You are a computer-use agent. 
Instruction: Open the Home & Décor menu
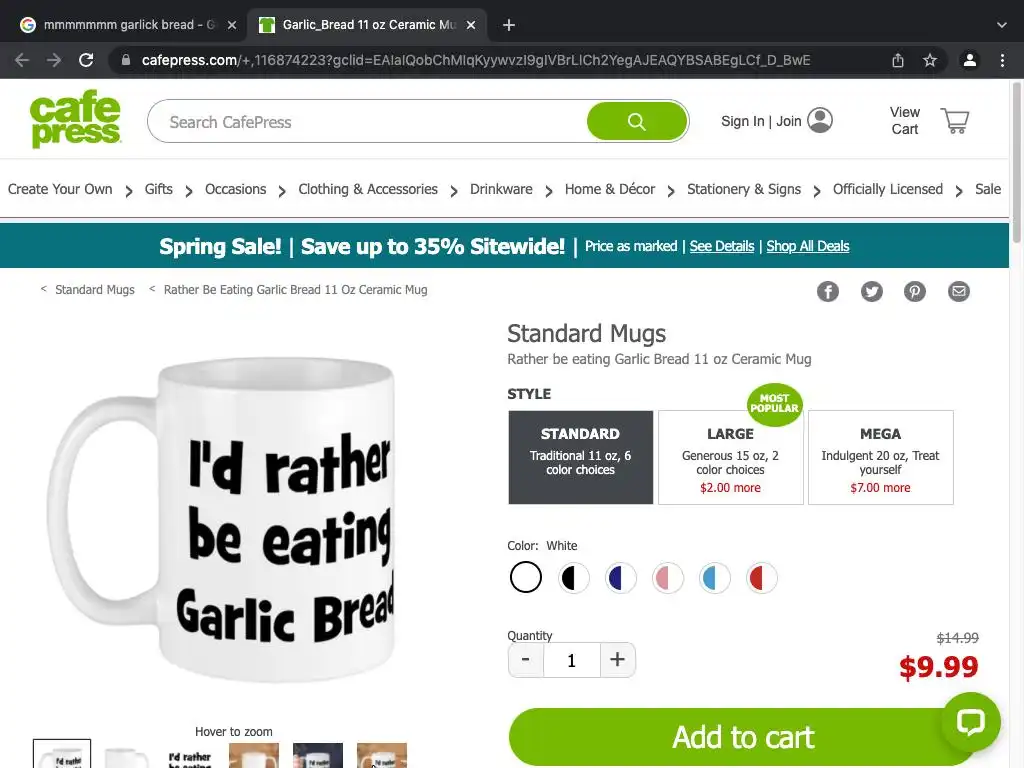tap(609, 189)
